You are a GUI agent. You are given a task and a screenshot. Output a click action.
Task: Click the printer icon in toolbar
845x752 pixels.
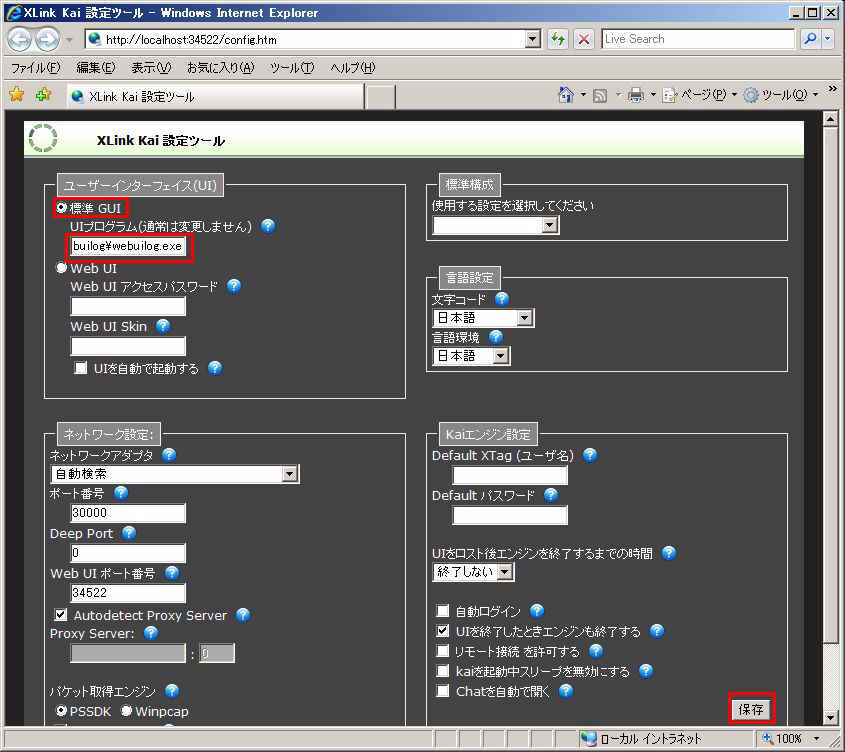[636, 95]
